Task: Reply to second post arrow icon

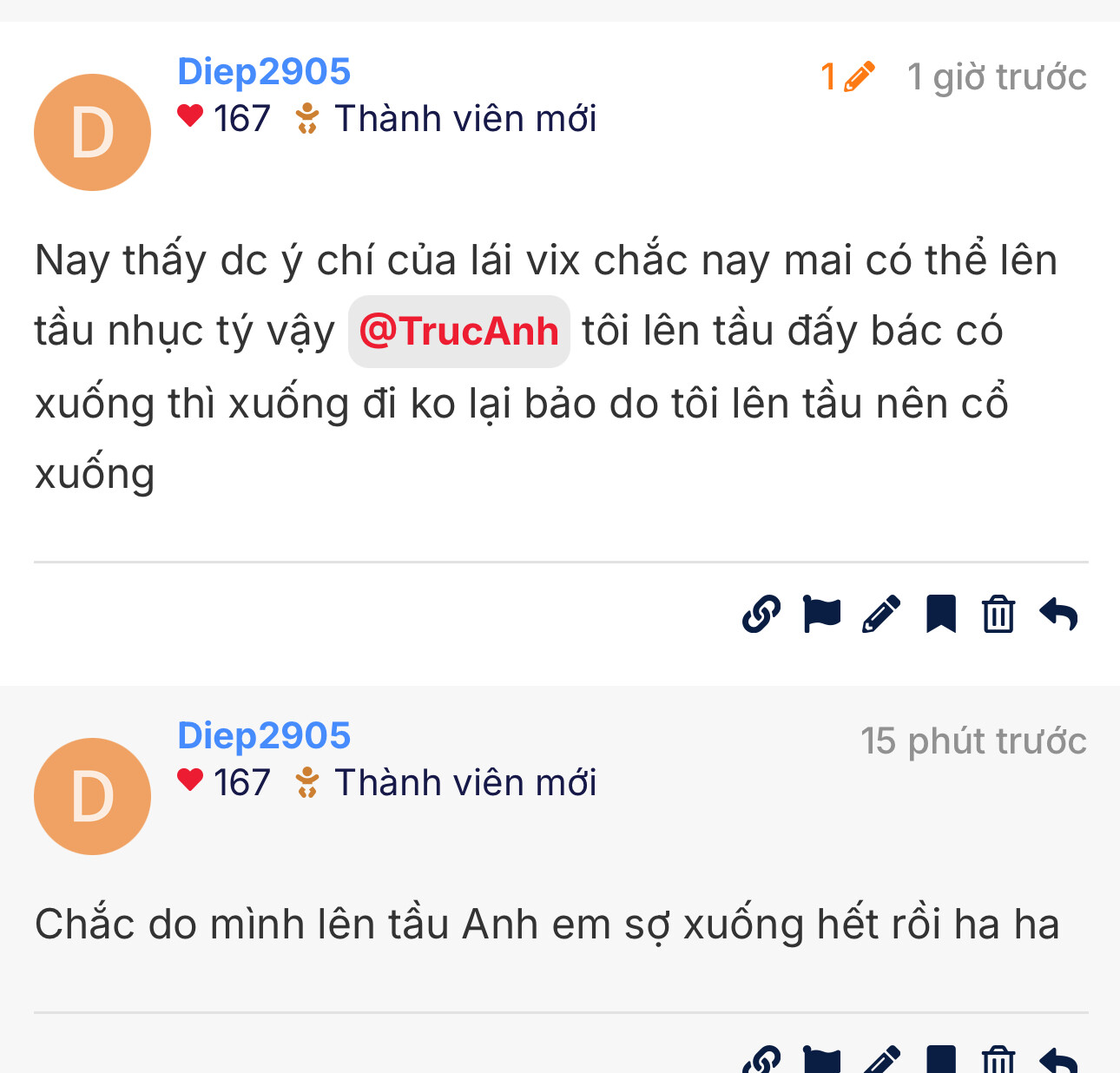Action: 1058,1061
